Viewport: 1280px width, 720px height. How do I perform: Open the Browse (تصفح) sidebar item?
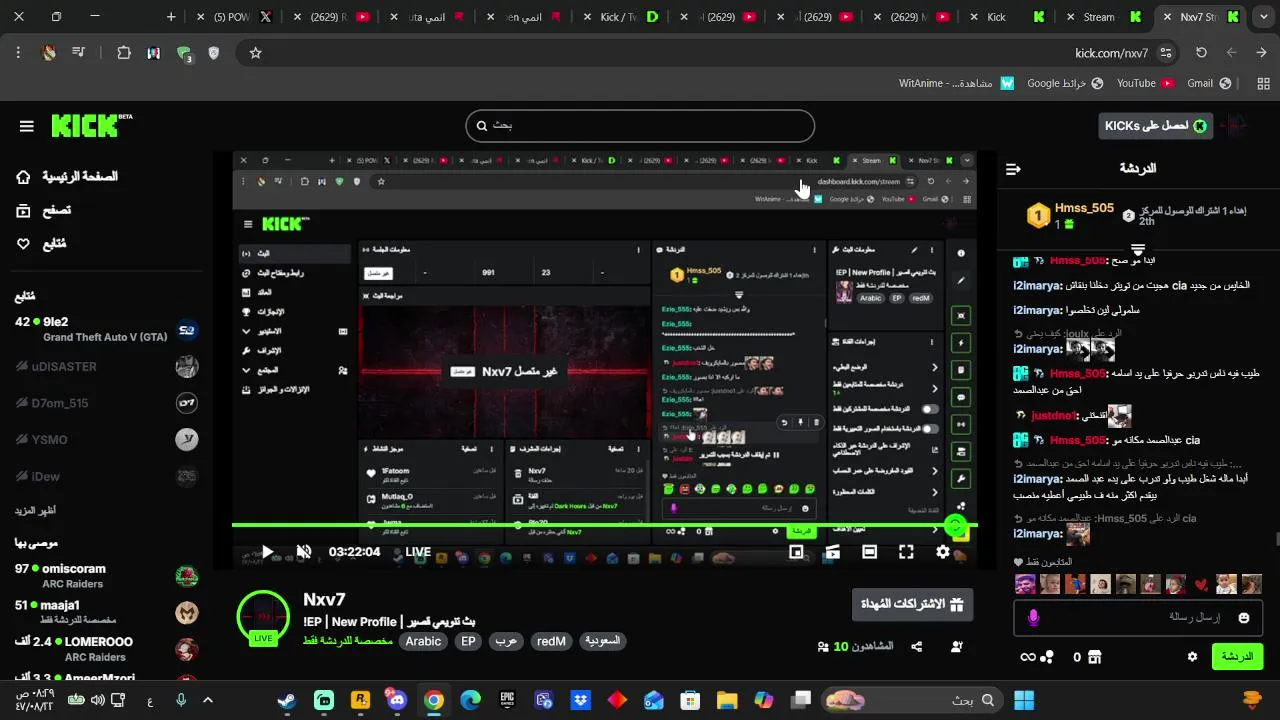pos(43,210)
